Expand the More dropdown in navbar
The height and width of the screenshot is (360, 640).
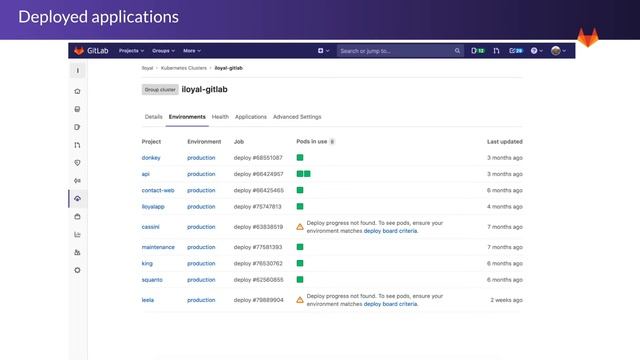tap(192, 51)
